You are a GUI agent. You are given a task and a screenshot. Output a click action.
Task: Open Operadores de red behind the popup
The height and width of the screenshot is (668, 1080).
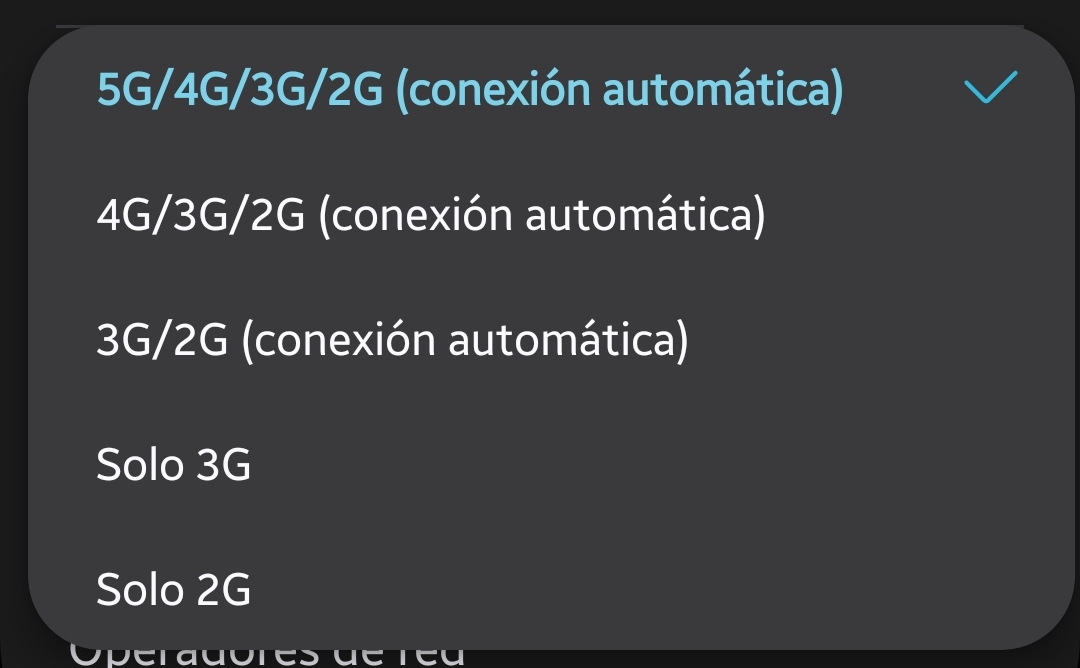click(268, 656)
